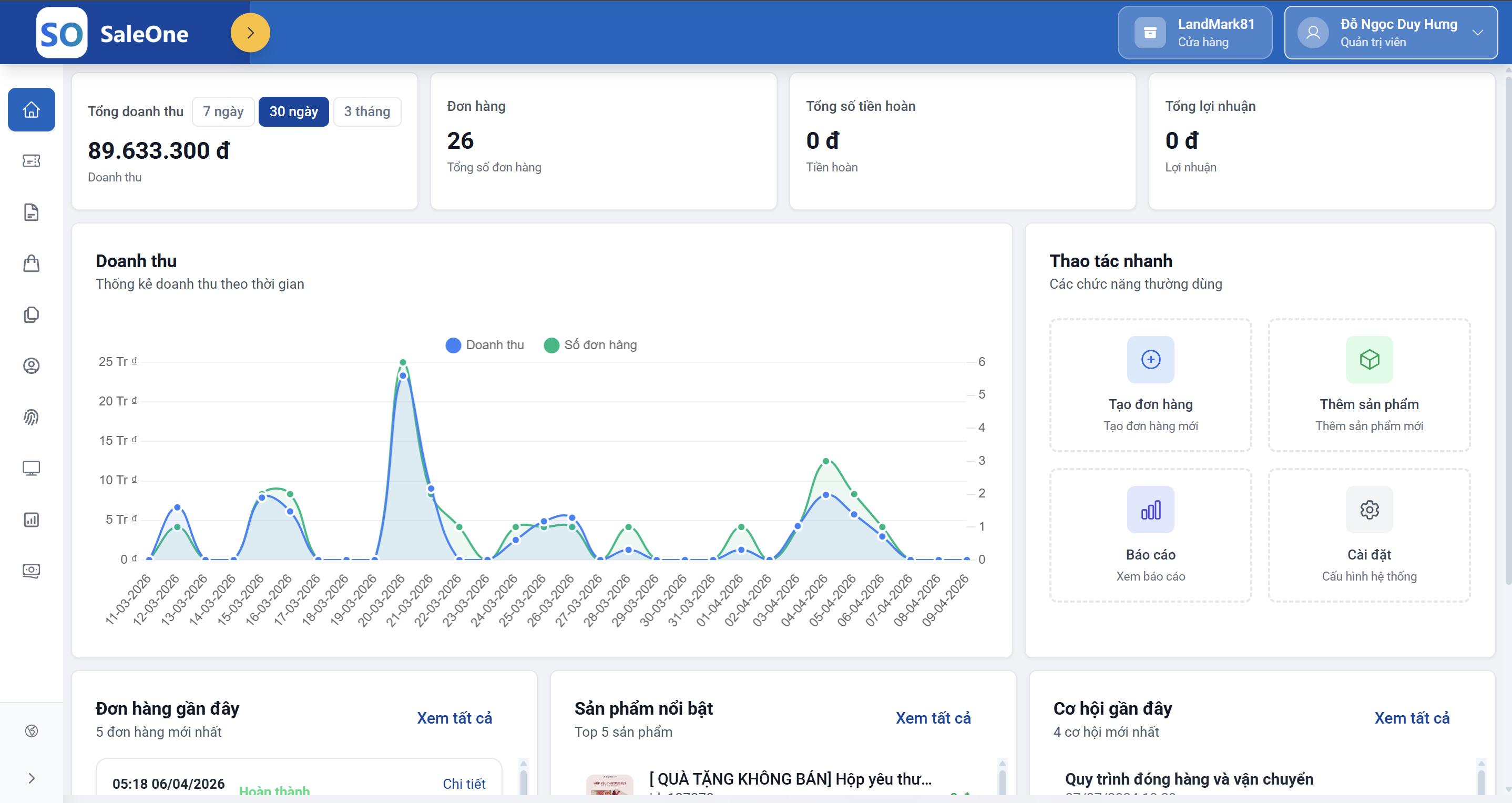The height and width of the screenshot is (803, 1512).
Task: Click the LandMark81 store icon
Action: [1150, 33]
